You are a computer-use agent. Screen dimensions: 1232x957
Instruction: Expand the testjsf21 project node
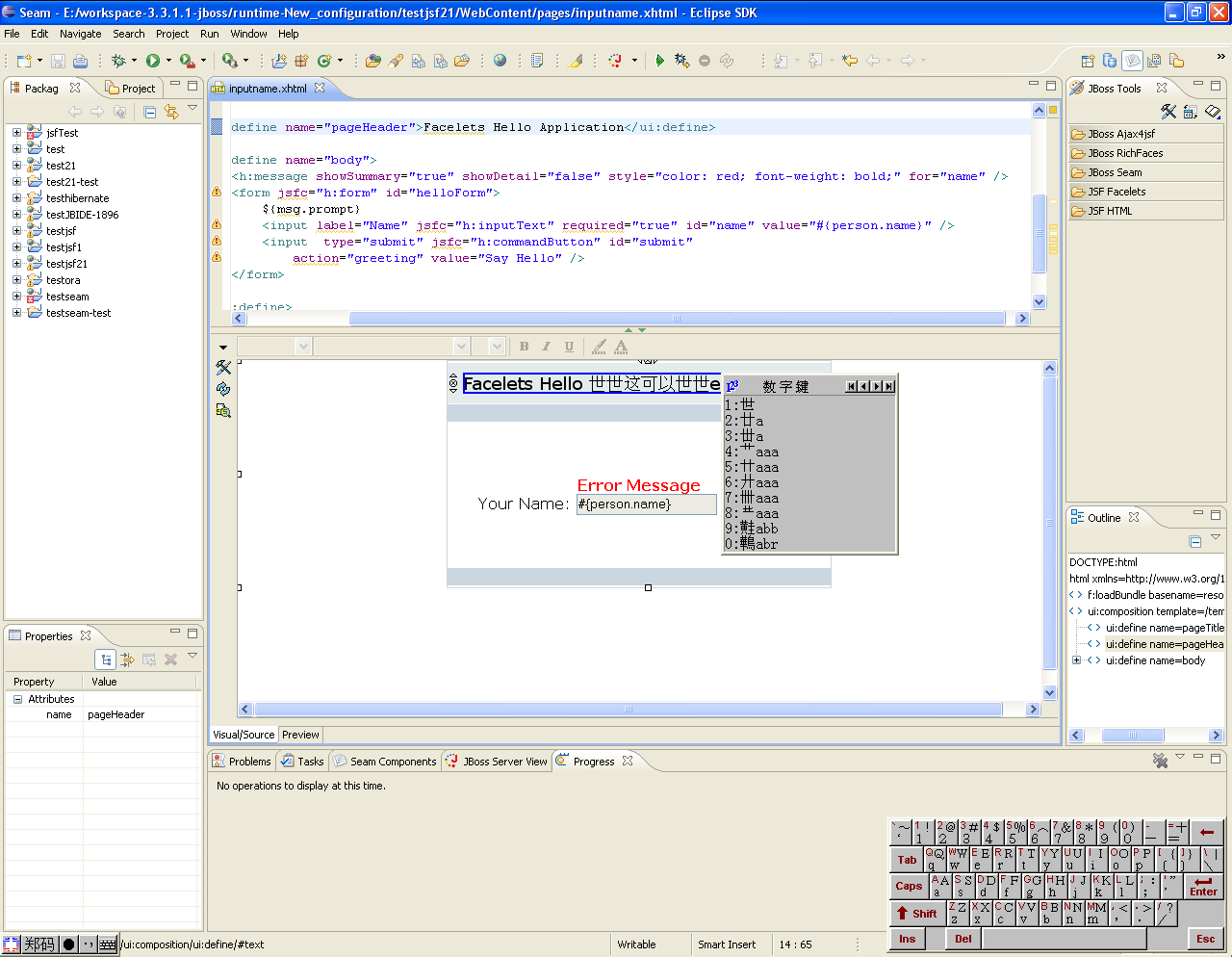(16, 264)
